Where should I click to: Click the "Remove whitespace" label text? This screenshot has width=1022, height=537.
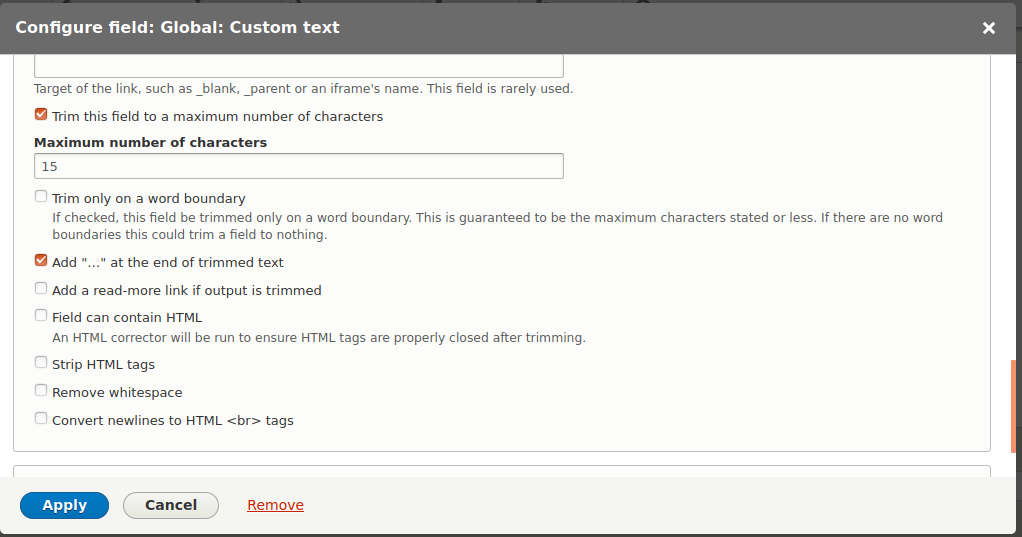click(x=117, y=393)
